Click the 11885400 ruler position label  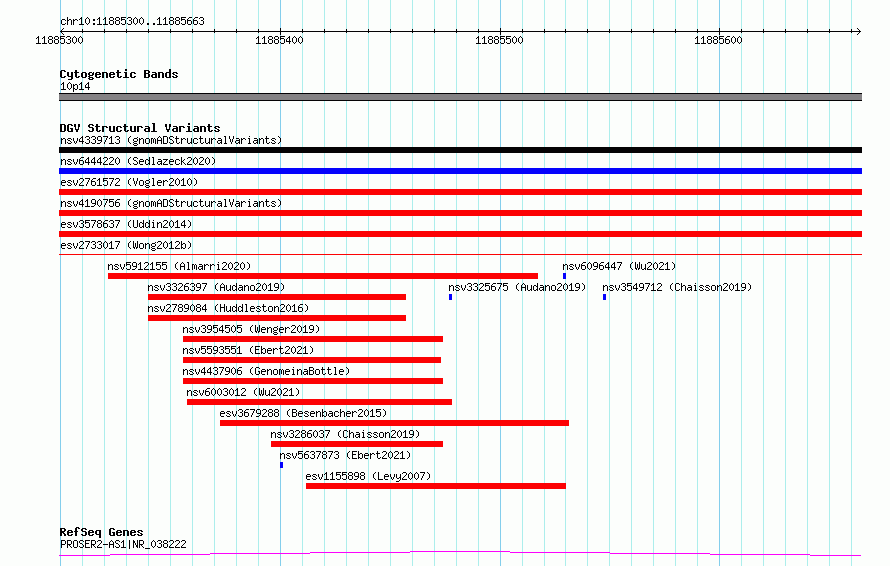(x=279, y=40)
